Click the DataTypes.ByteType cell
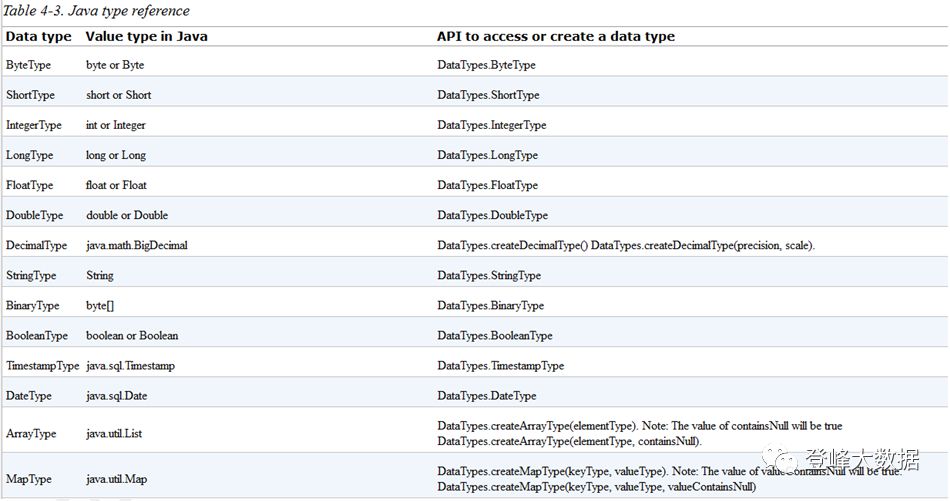This screenshot has width=950, height=501. [487, 65]
